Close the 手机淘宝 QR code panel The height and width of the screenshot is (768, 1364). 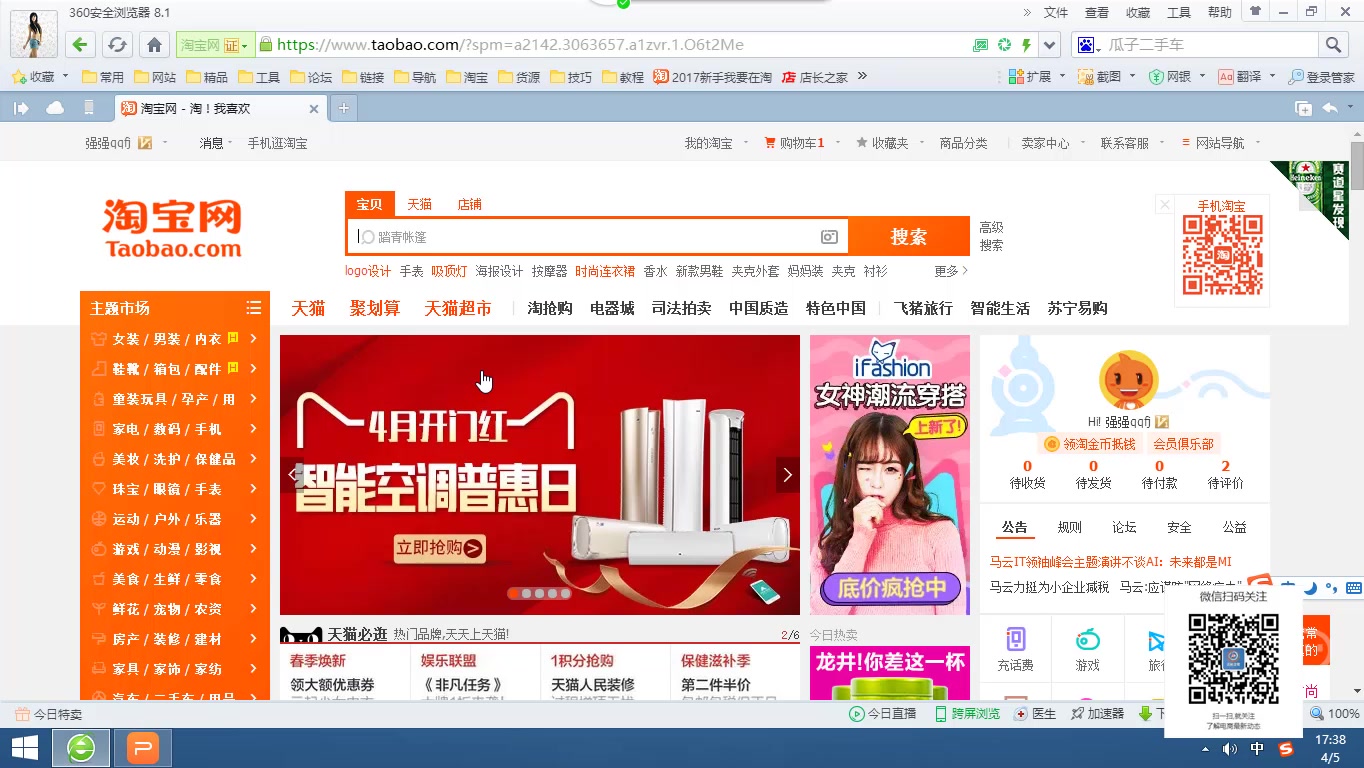[1164, 205]
